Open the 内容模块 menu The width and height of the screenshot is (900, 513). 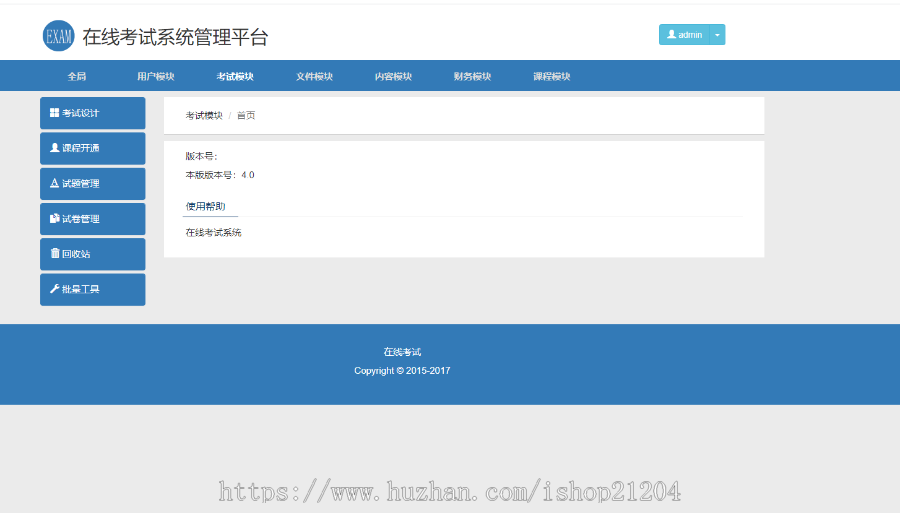click(x=393, y=76)
